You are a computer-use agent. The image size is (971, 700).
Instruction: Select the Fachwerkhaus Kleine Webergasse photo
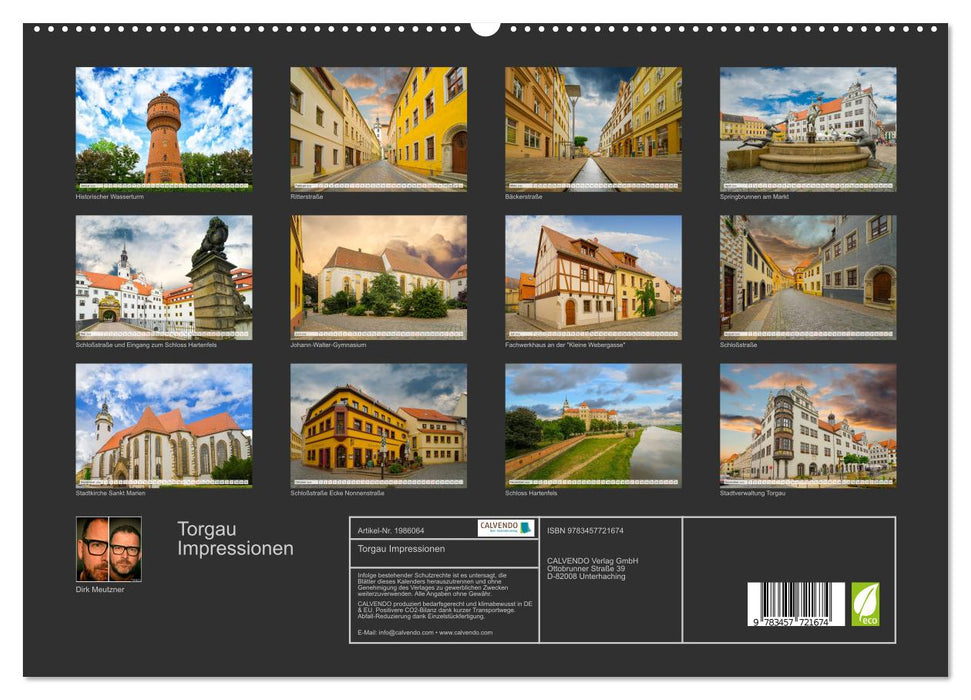tap(592, 275)
